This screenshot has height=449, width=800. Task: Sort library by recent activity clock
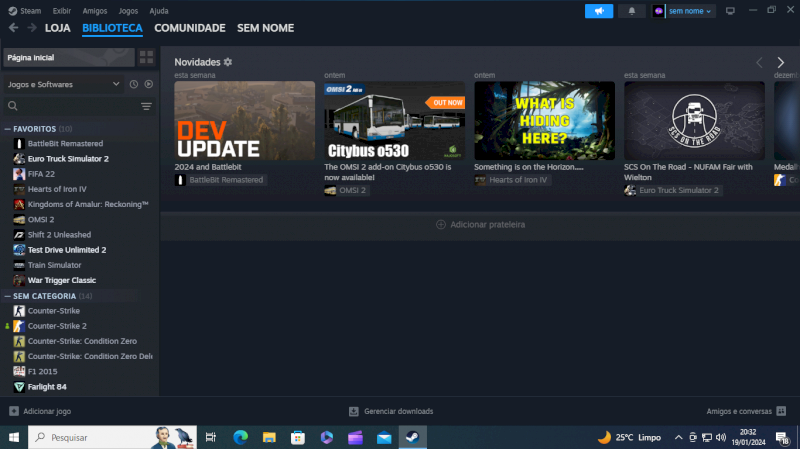(134, 84)
